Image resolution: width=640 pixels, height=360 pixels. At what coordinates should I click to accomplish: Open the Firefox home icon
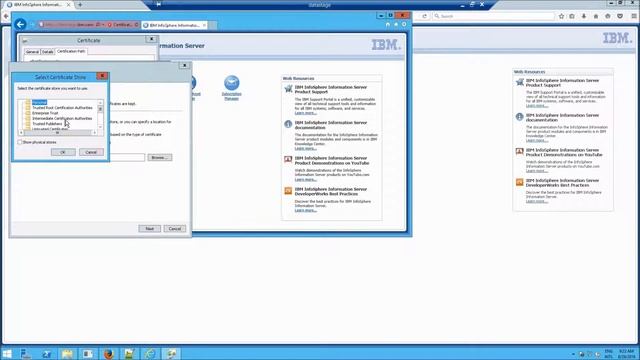click(x=596, y=16)
